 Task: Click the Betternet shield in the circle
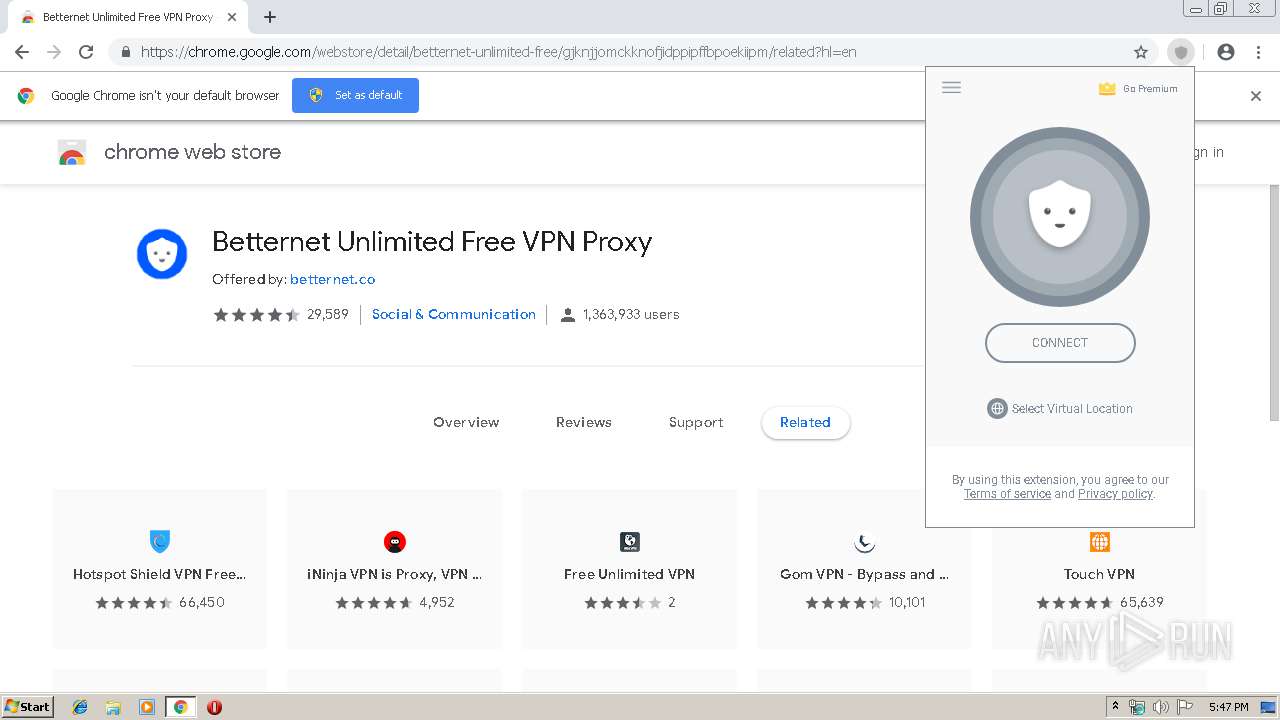pyautogui.click(x=1060, y=214)
